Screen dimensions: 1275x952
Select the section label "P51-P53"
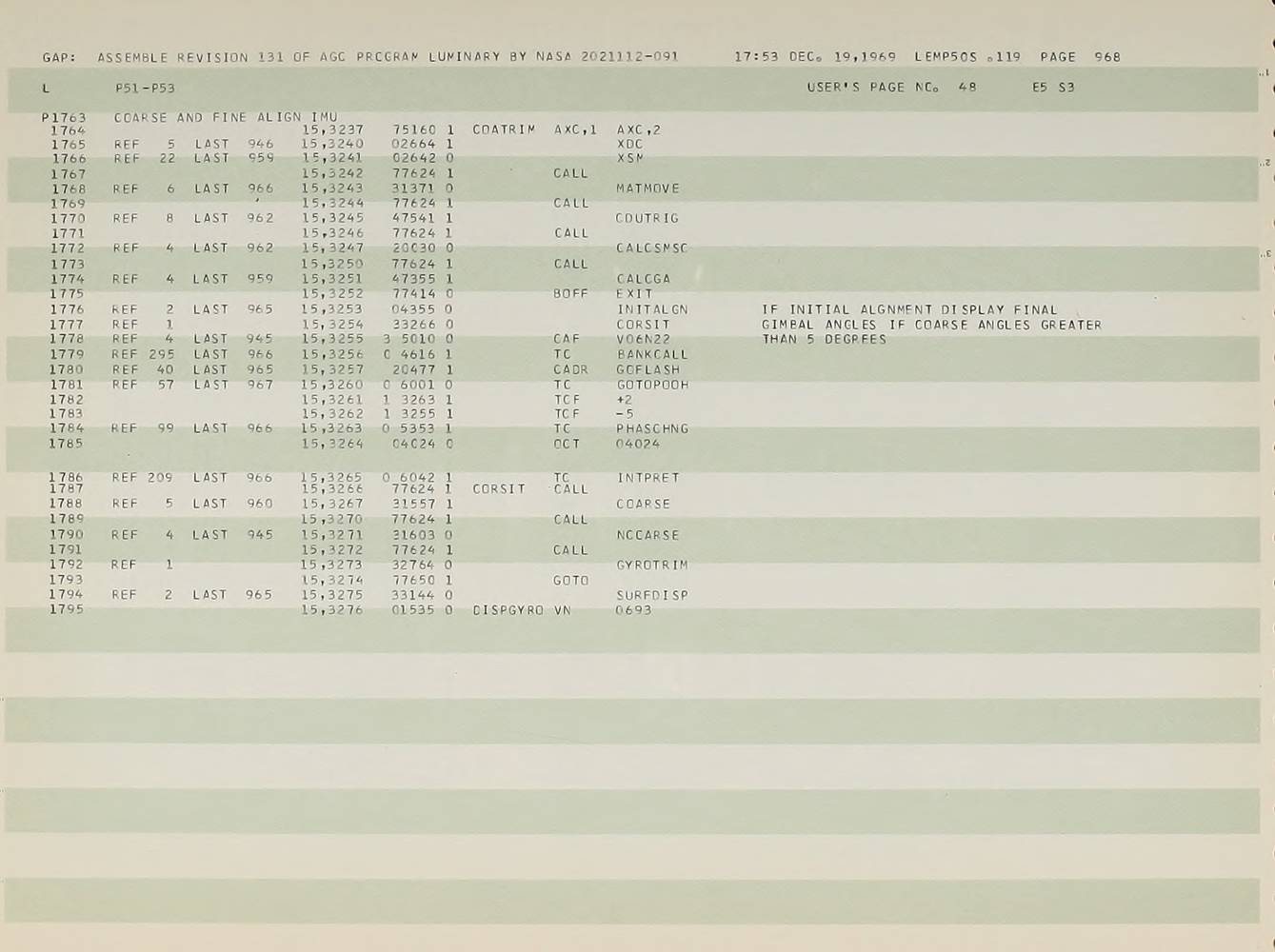(145, 89)
